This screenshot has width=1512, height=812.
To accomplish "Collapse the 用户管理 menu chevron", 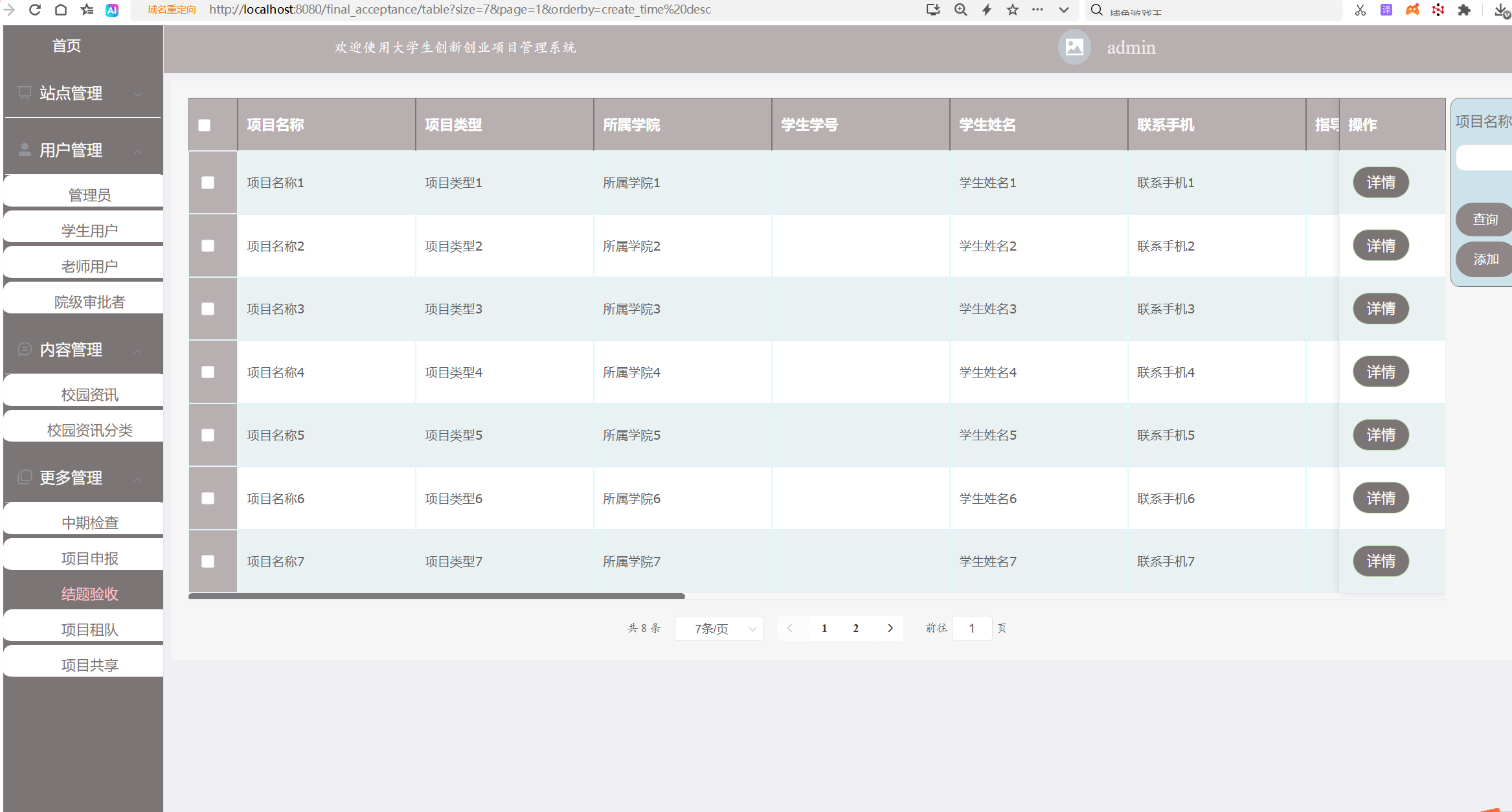I will click(138, 152).
